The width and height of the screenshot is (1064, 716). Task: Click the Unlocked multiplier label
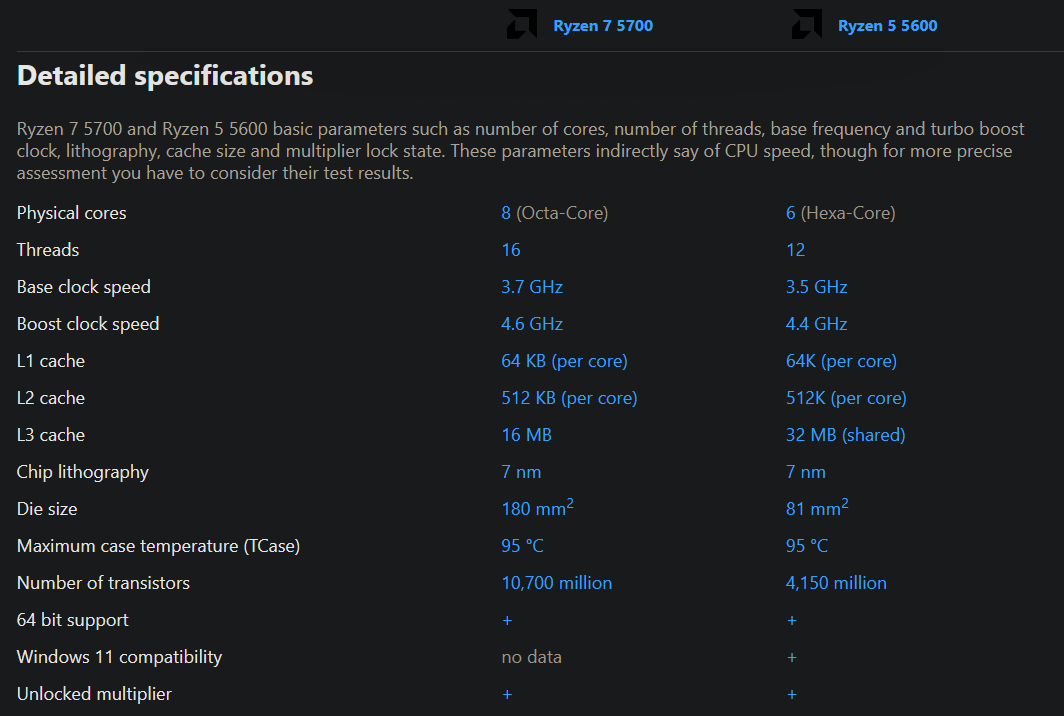tap(94, 694)
